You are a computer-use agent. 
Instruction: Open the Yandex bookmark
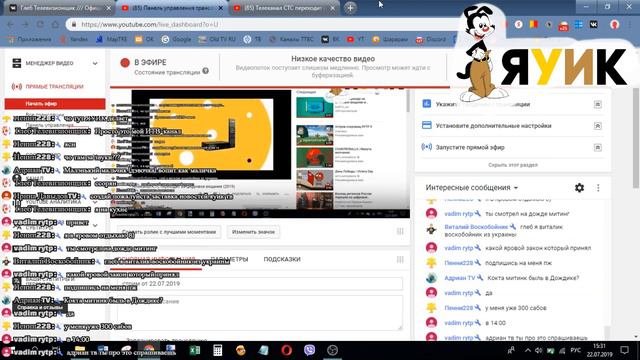(74, 39)
